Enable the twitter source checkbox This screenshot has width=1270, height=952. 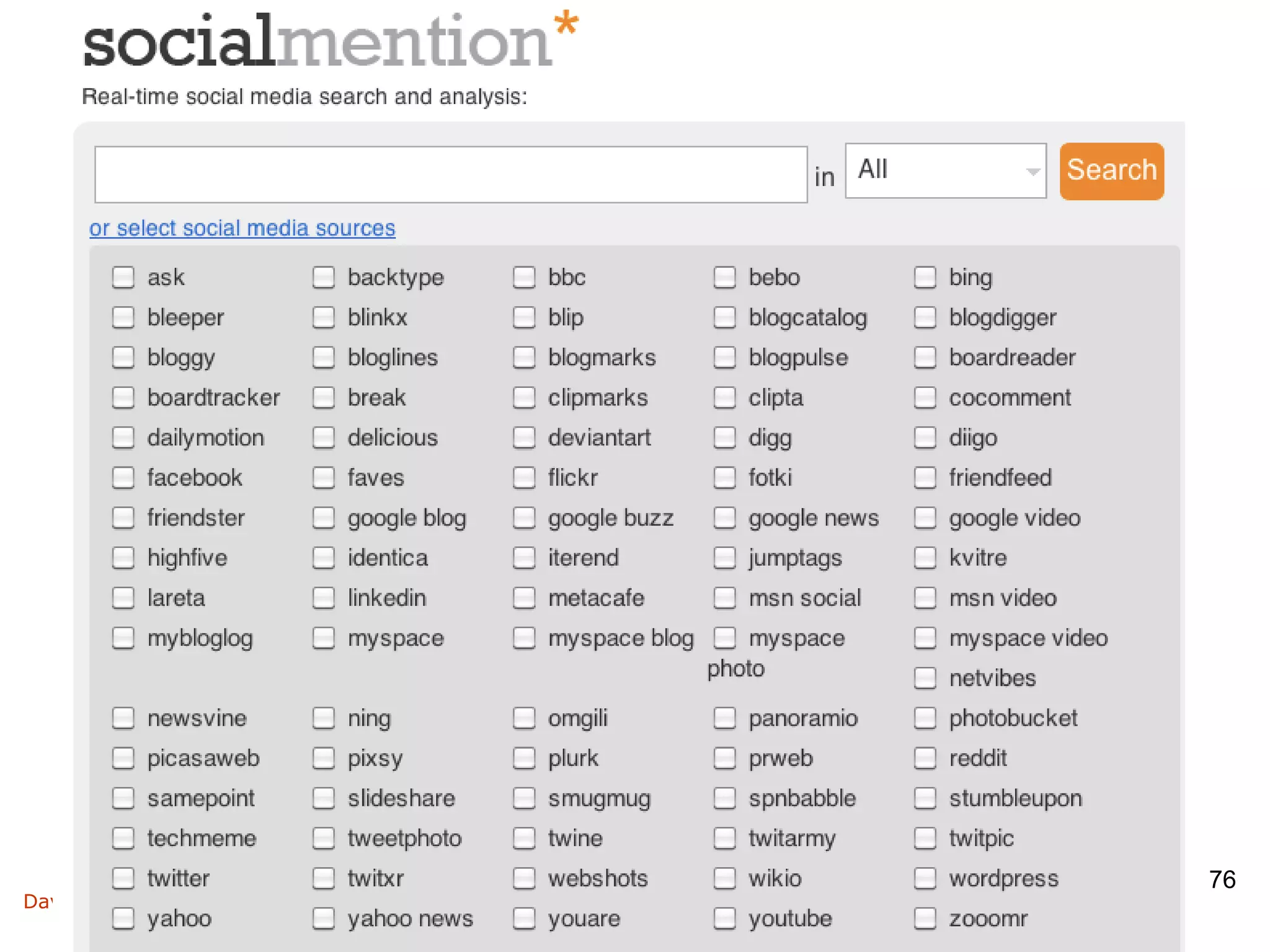coord(123,878)
